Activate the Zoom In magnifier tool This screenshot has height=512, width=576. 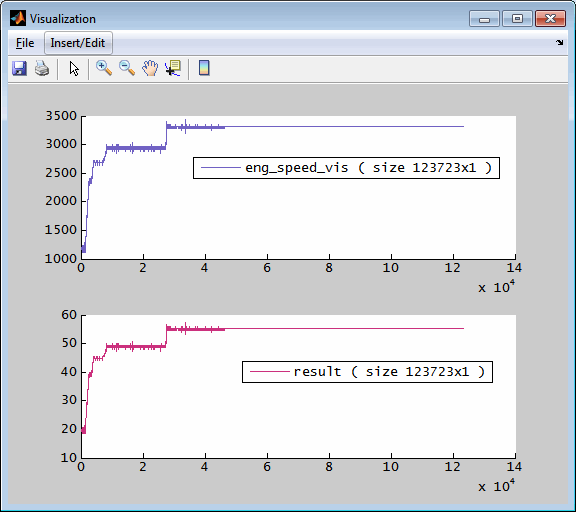tap(104, 69)
